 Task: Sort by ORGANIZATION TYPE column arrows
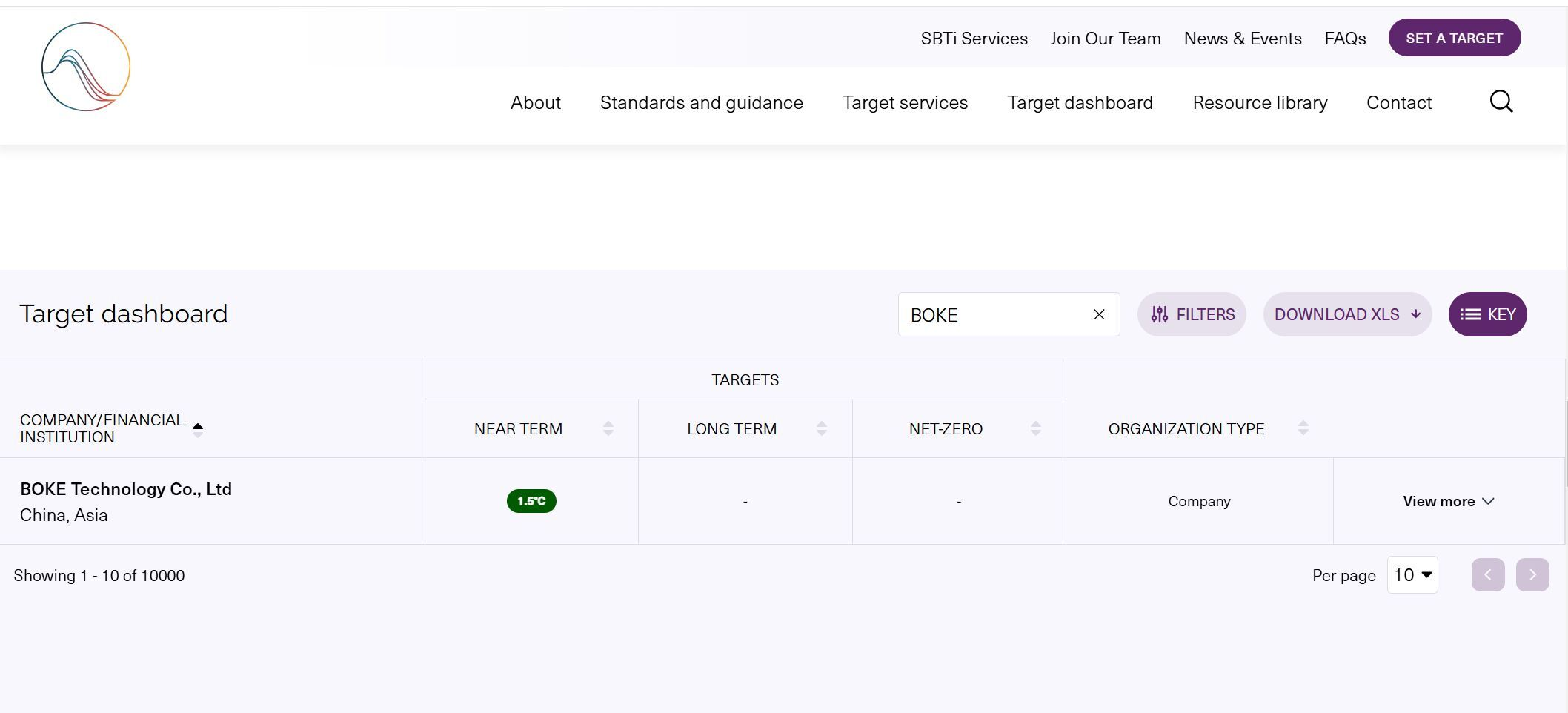click(1303, 428)
